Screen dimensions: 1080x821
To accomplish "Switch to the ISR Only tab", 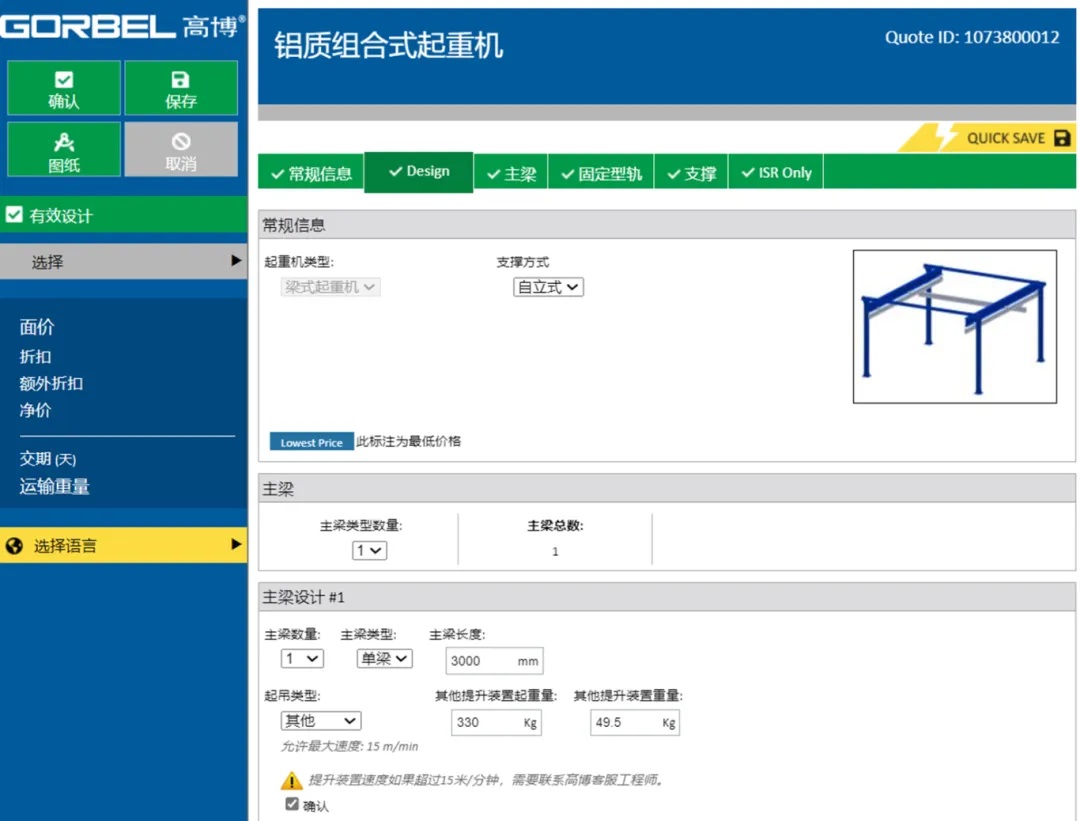I will click(776, 173).
